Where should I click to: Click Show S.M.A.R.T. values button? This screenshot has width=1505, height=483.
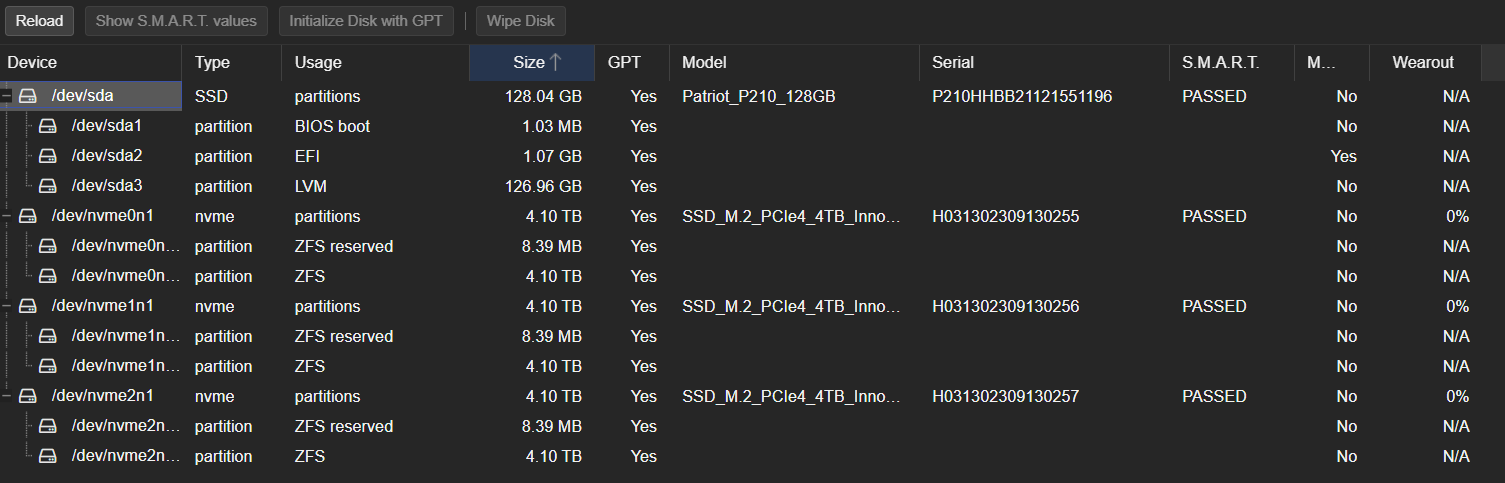(176, 21)
